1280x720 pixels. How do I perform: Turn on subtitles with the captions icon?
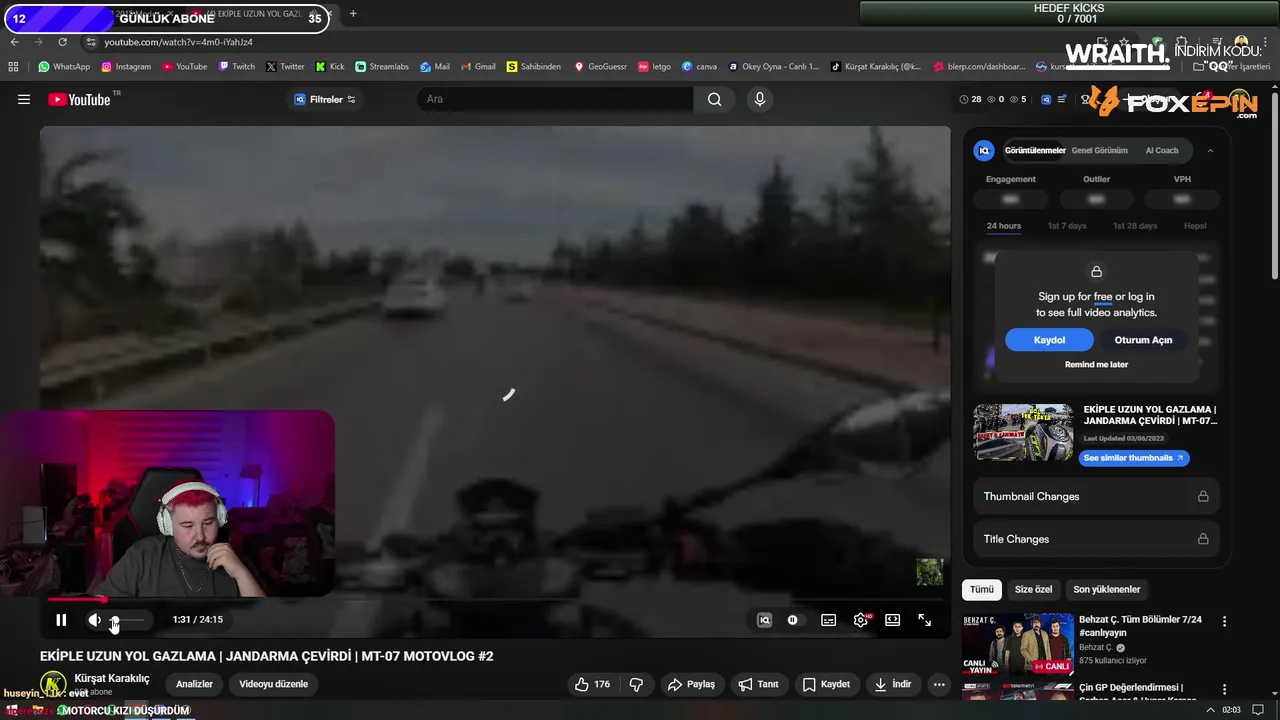coord(829,620)
